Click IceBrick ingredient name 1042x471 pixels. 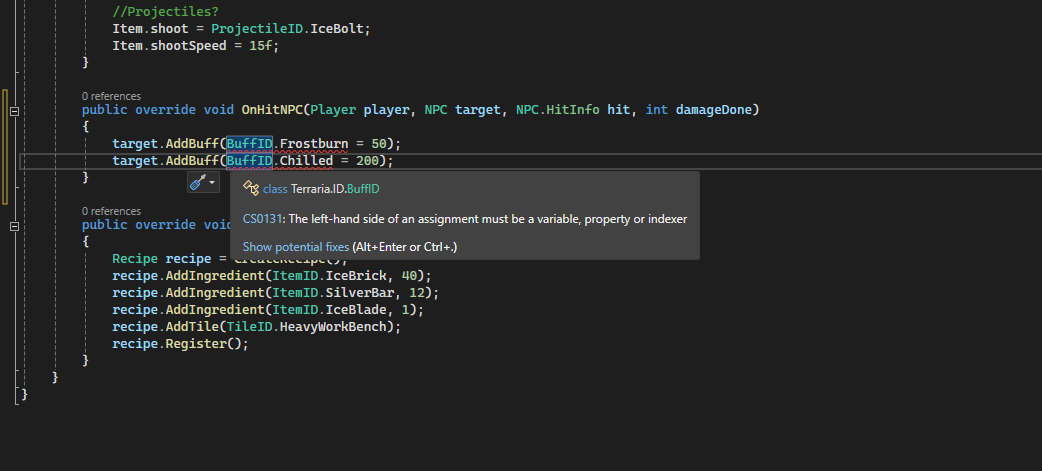[x=356, y=275]
